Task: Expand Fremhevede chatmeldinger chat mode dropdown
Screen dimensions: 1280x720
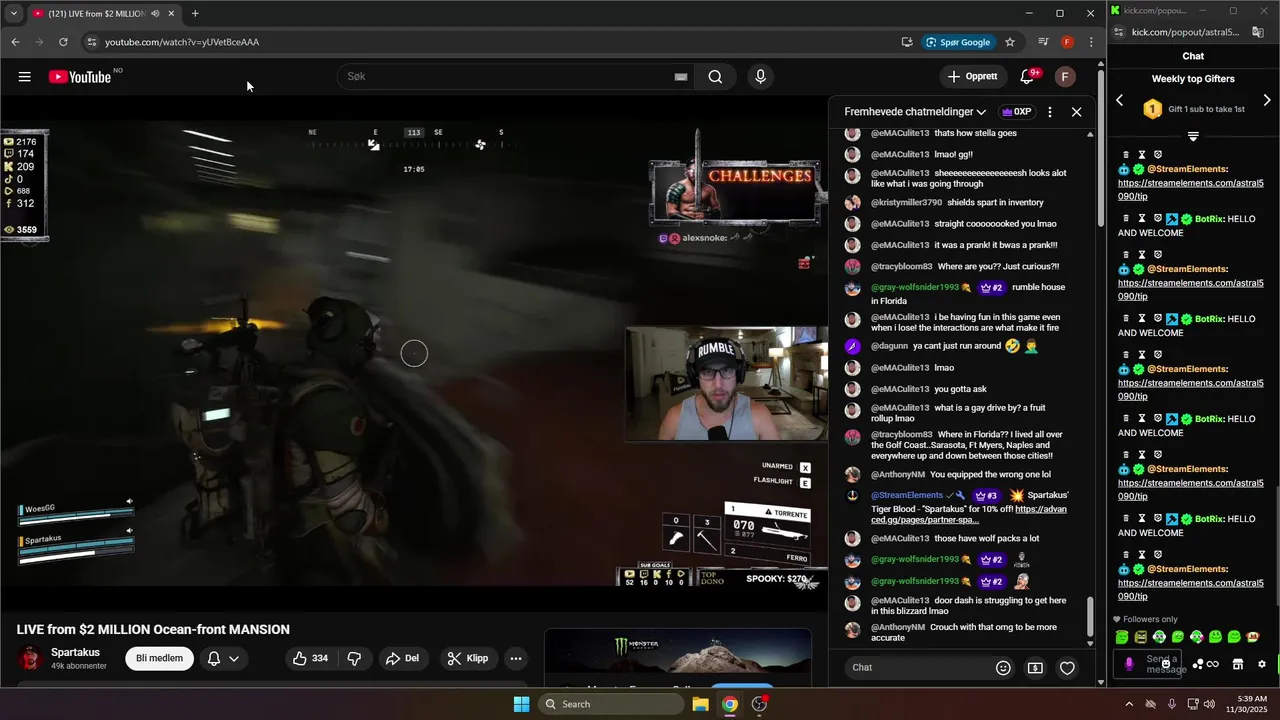Action: tap(915, 112)
